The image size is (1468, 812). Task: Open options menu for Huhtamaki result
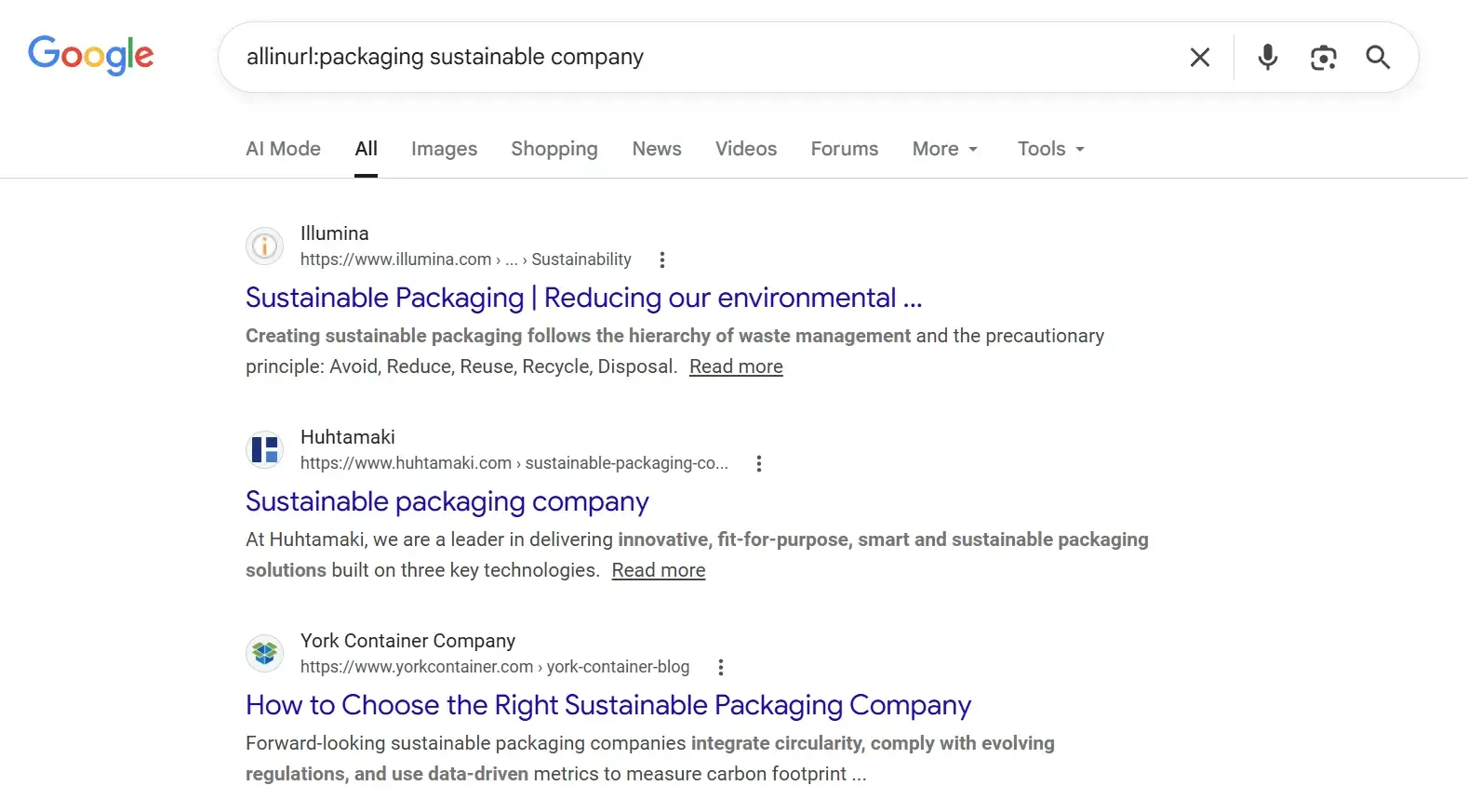[758, 463]
